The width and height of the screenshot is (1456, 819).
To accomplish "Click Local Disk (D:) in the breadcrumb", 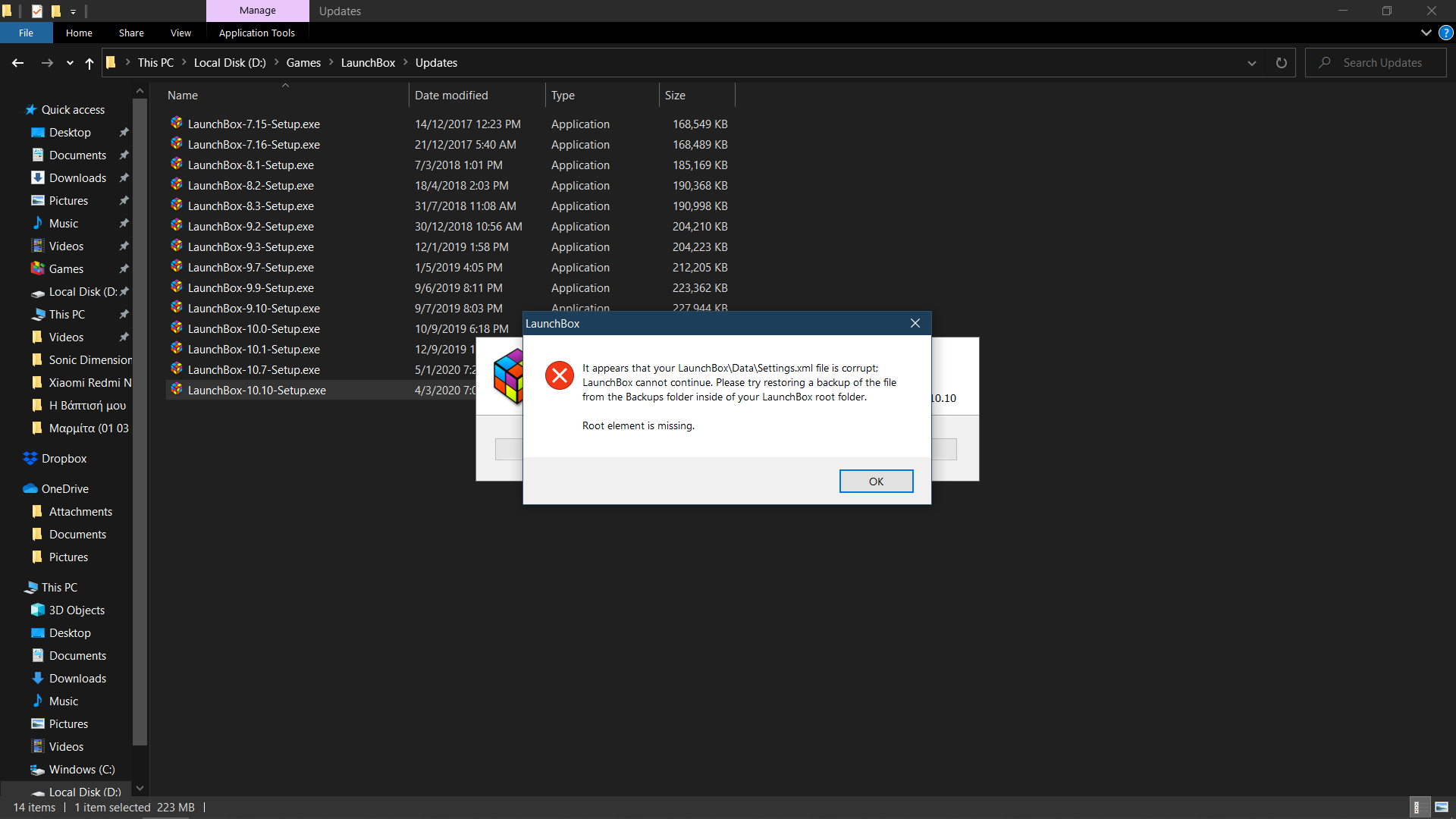I will [x=230, y=63].
